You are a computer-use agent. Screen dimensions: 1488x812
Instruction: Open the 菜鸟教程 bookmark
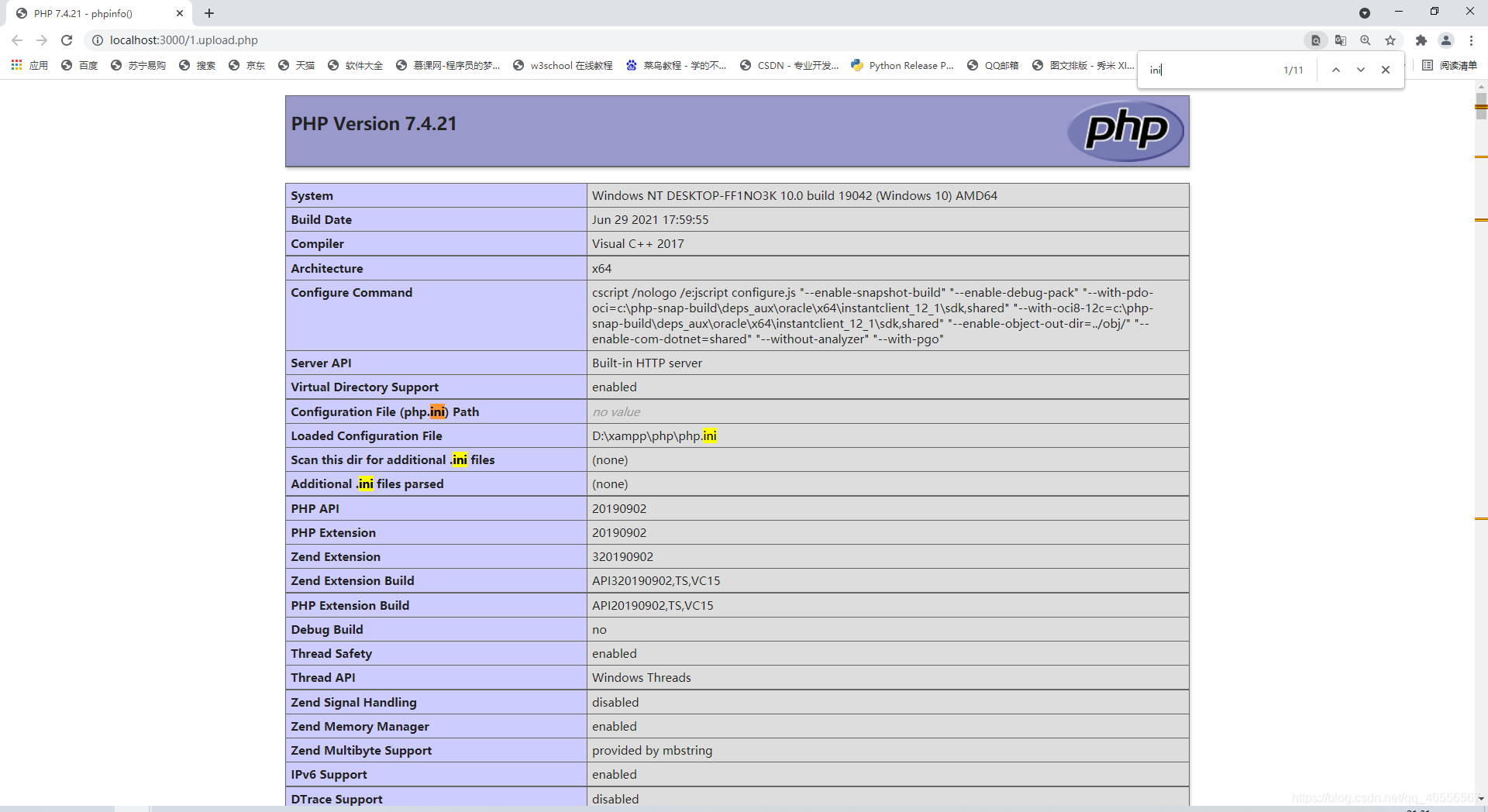[x=676, y=65]
